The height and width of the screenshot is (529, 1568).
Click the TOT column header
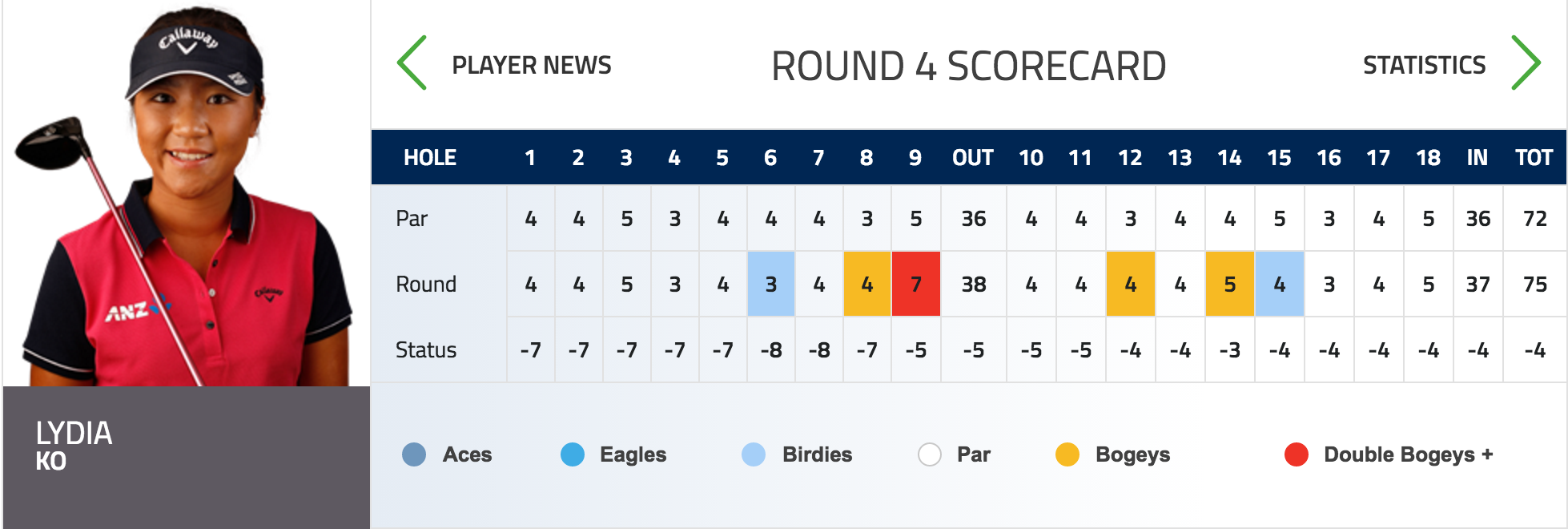click(x=1534, y=158)
